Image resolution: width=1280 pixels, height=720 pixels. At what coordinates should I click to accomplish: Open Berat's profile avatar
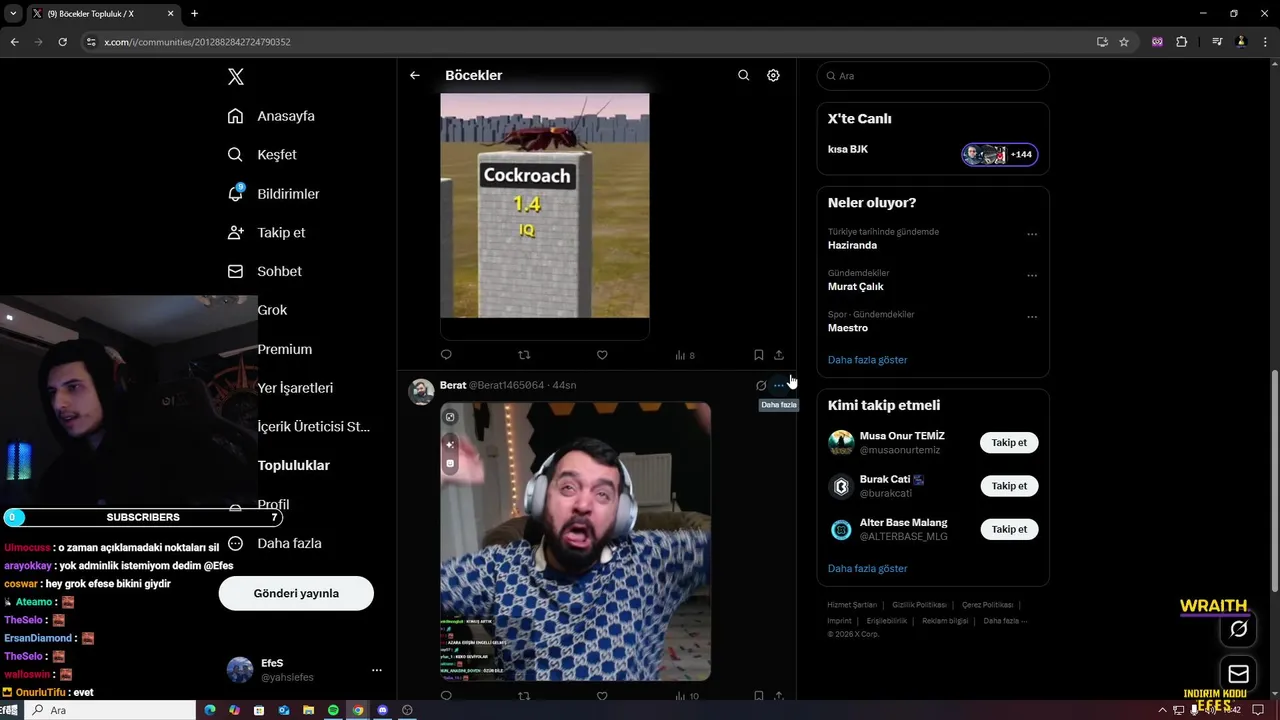click(421, 391)
